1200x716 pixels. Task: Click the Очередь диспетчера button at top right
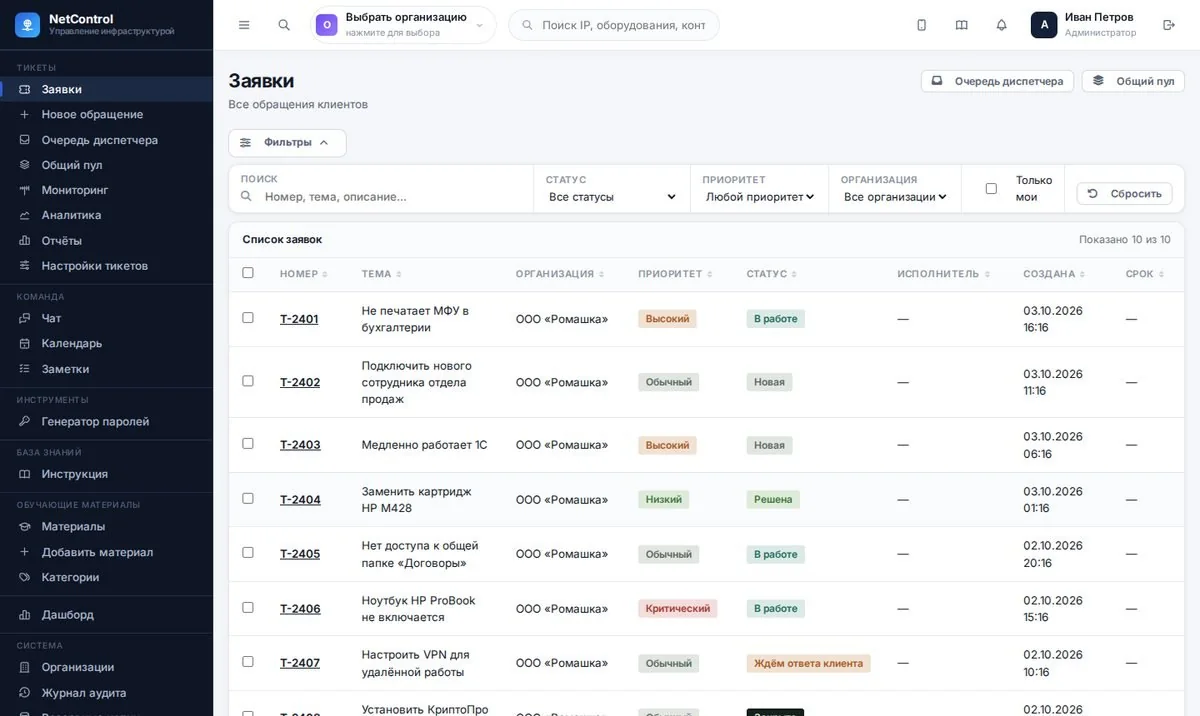[997, 81]
